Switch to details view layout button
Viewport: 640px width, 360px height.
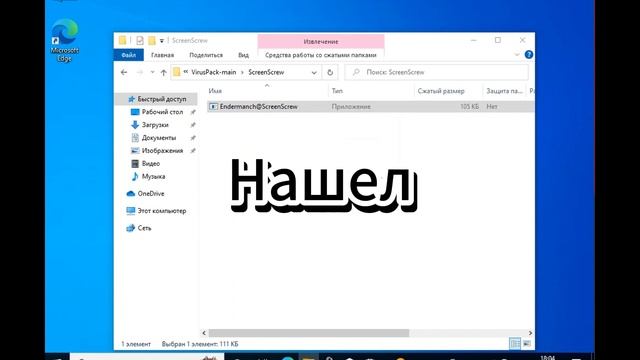515,344
